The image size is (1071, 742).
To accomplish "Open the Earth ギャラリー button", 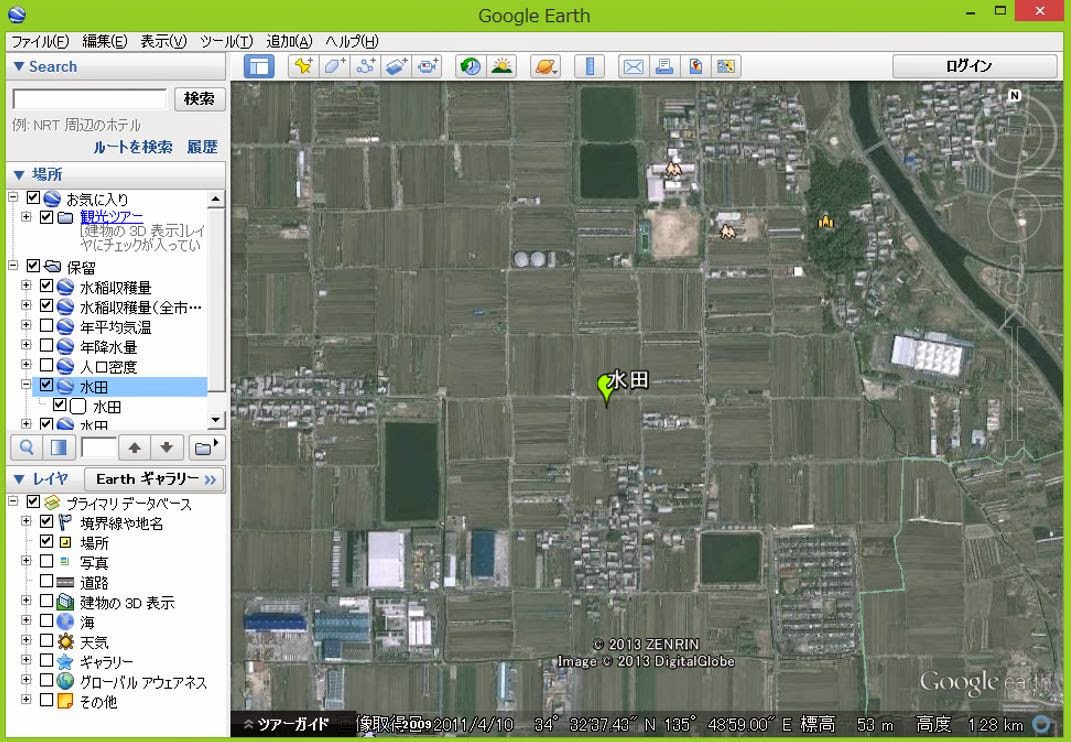I will (156, 479).
